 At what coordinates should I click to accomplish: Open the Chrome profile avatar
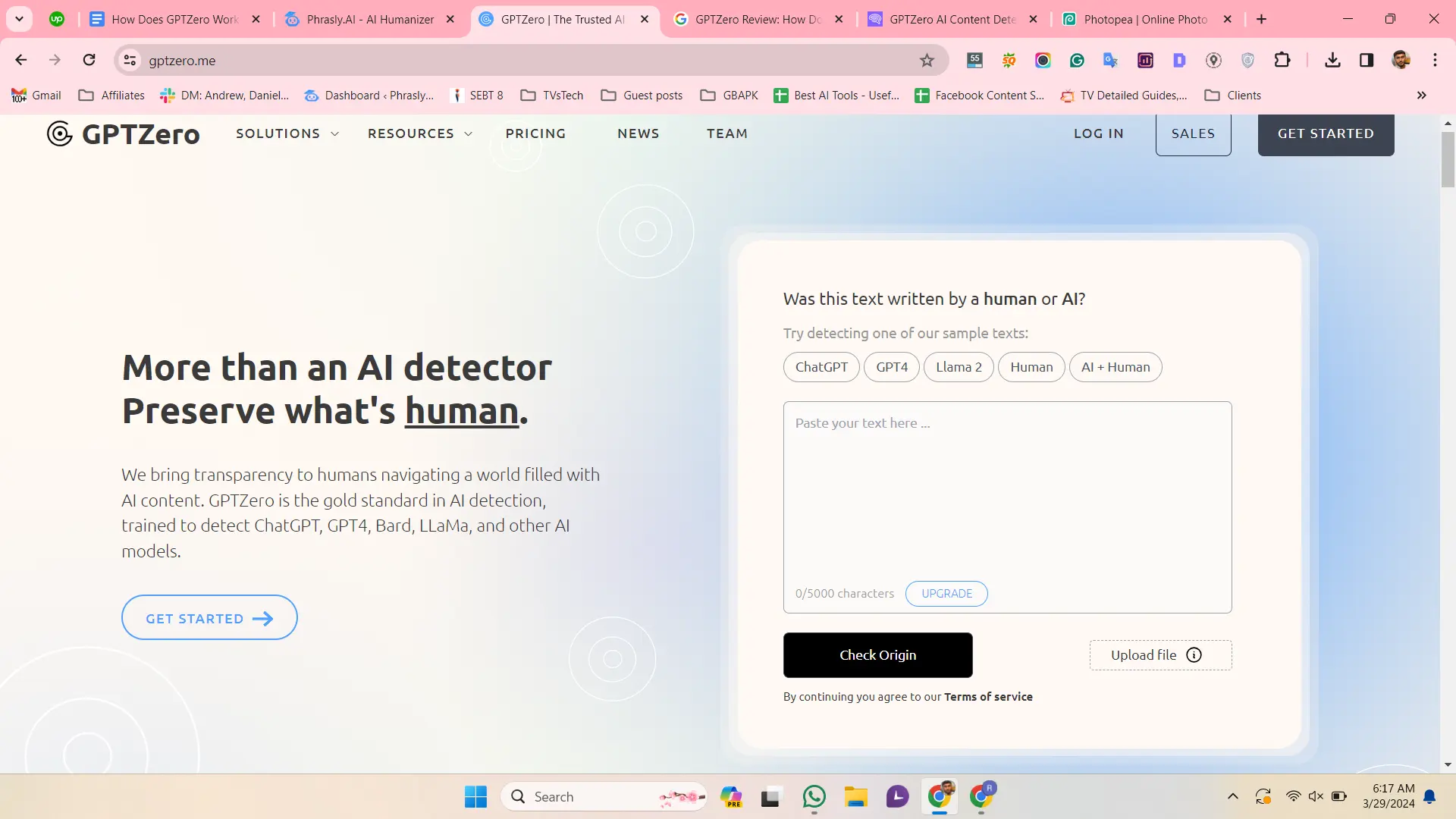pos(1401,60)
